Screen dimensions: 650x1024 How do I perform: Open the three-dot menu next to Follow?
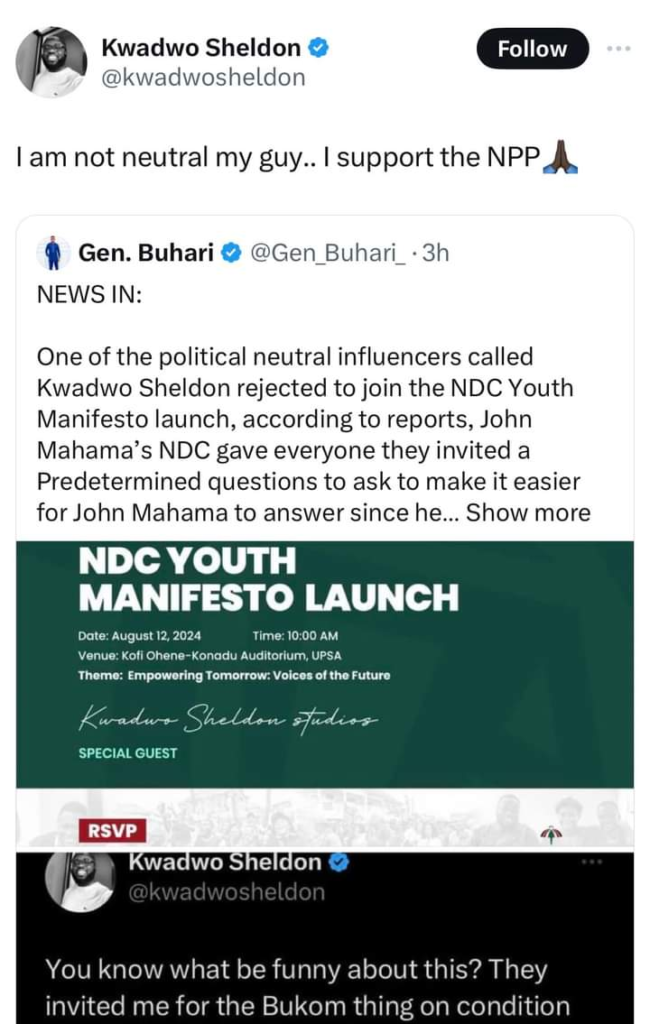(x=620, y=48)
